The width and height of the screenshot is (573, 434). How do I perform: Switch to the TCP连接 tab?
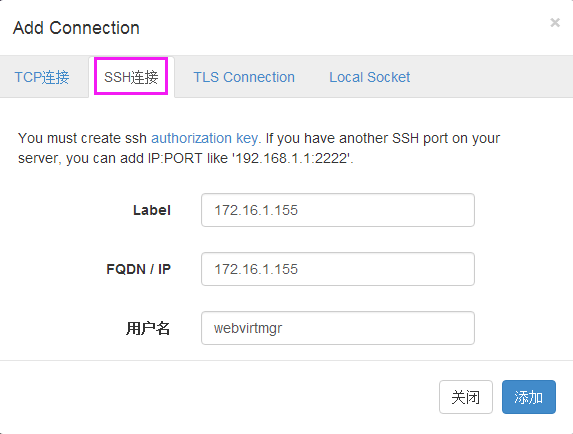coord(42,77)
